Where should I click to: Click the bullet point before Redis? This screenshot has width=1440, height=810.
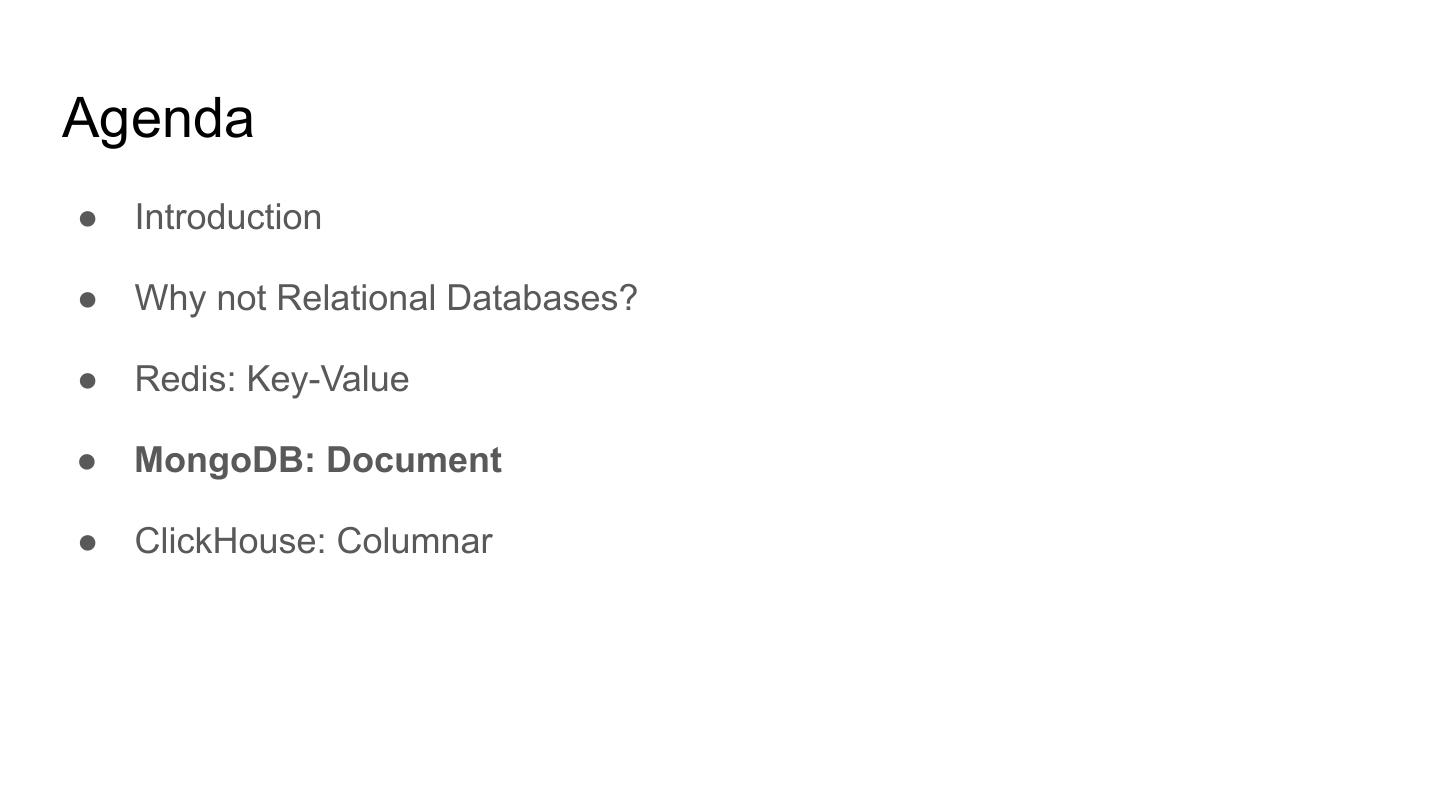88,380
